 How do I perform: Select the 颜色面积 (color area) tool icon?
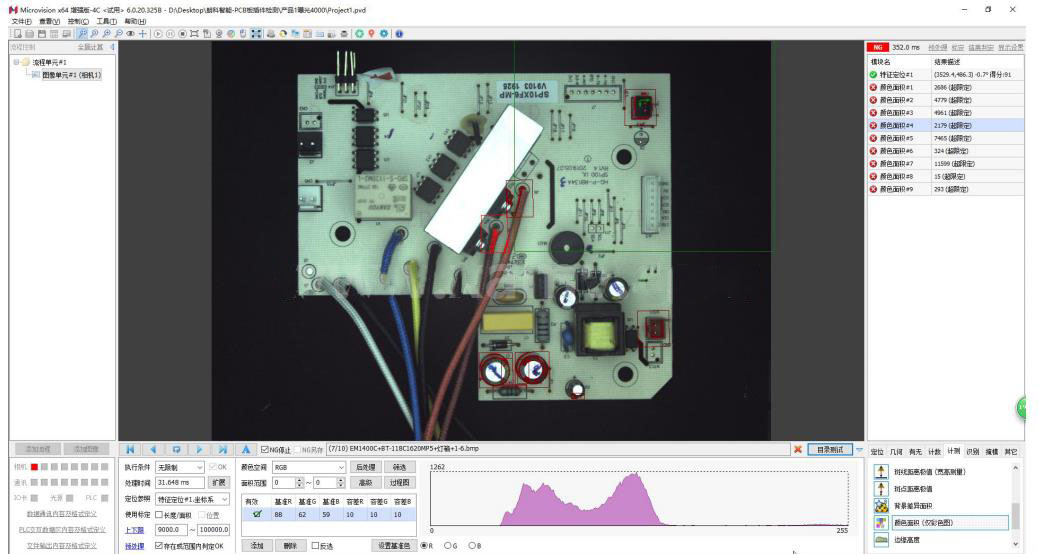[x=881, y=523]
